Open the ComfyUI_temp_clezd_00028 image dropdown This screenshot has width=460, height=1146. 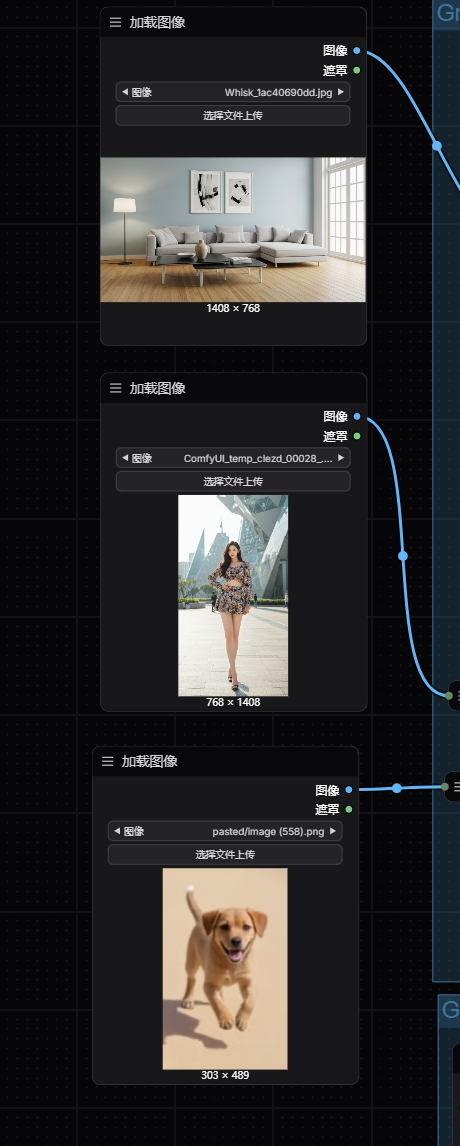[x=233, y=458]
